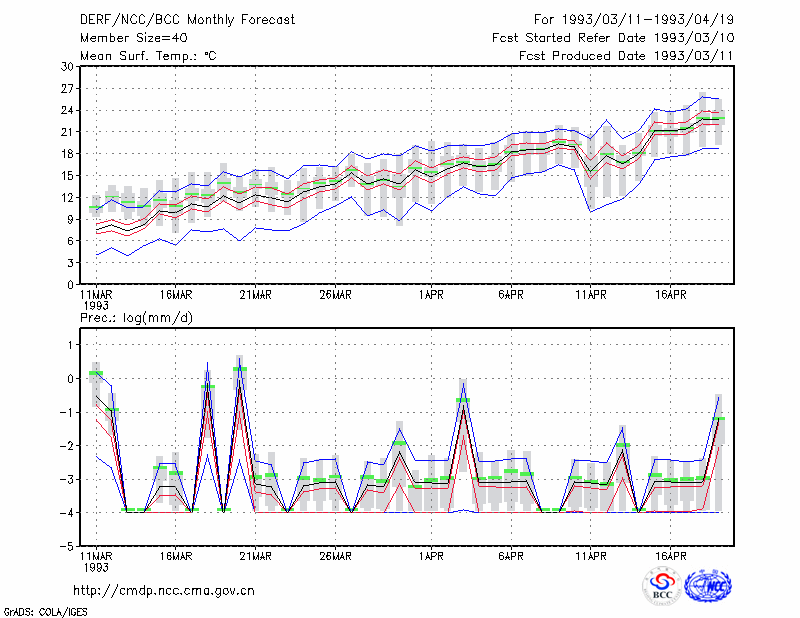
Task: Click the forecast period 1993/03/11-1993/04/19 text
Action: [x=634, y=20]
